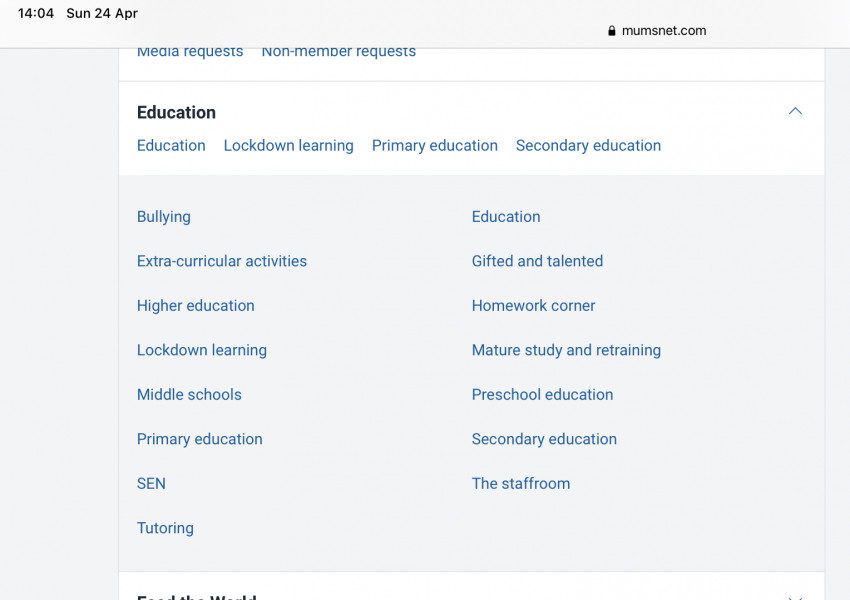Open the Tutoring forum
The height and width of the screenshot is (600, 850).
(165, 528)
